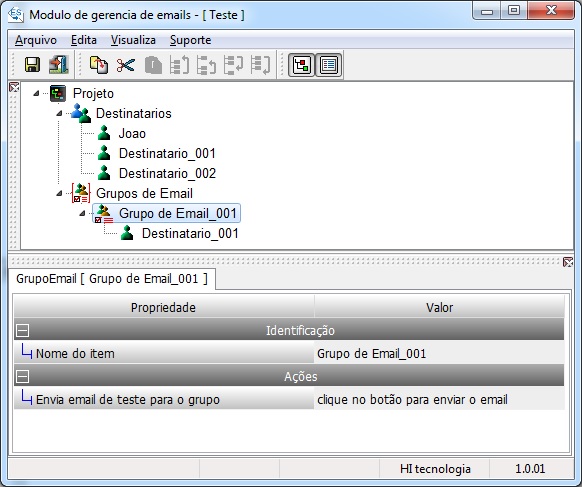Open the Suporte menu
This screenshot has height=487, width=582.
(190, 40)
